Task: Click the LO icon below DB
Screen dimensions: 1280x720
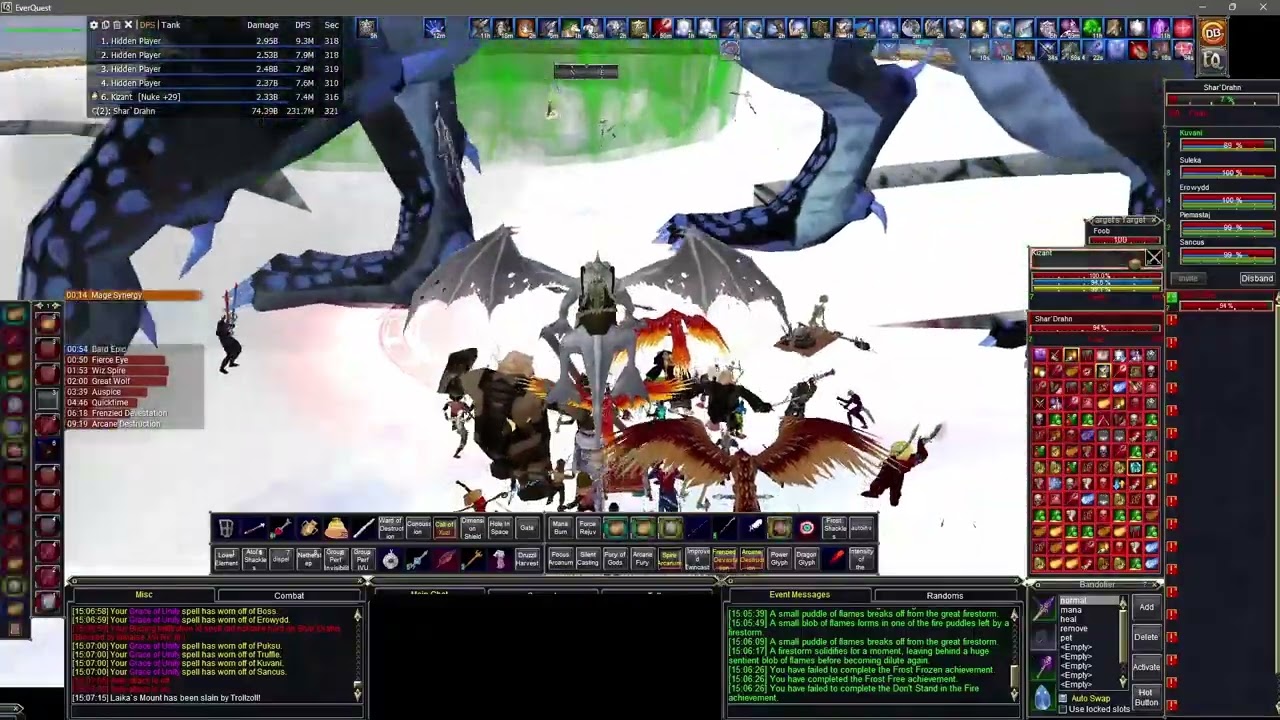Action: 1212,60
